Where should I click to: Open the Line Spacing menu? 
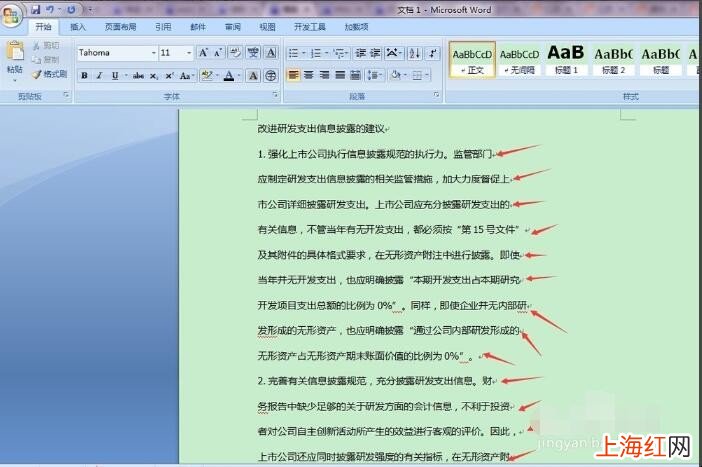click(x=374, y=75)
